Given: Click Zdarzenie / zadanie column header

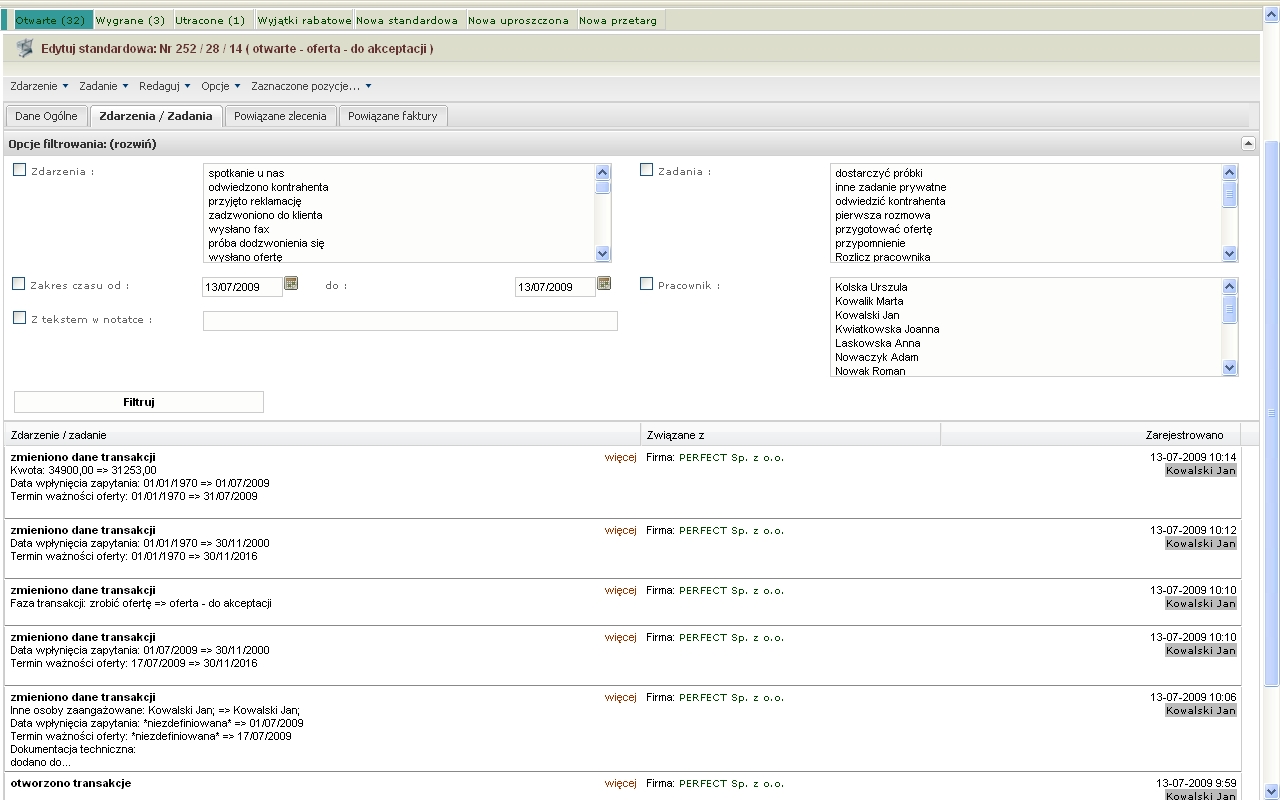Looking at the screenshot, I should [x=322, y=435].
